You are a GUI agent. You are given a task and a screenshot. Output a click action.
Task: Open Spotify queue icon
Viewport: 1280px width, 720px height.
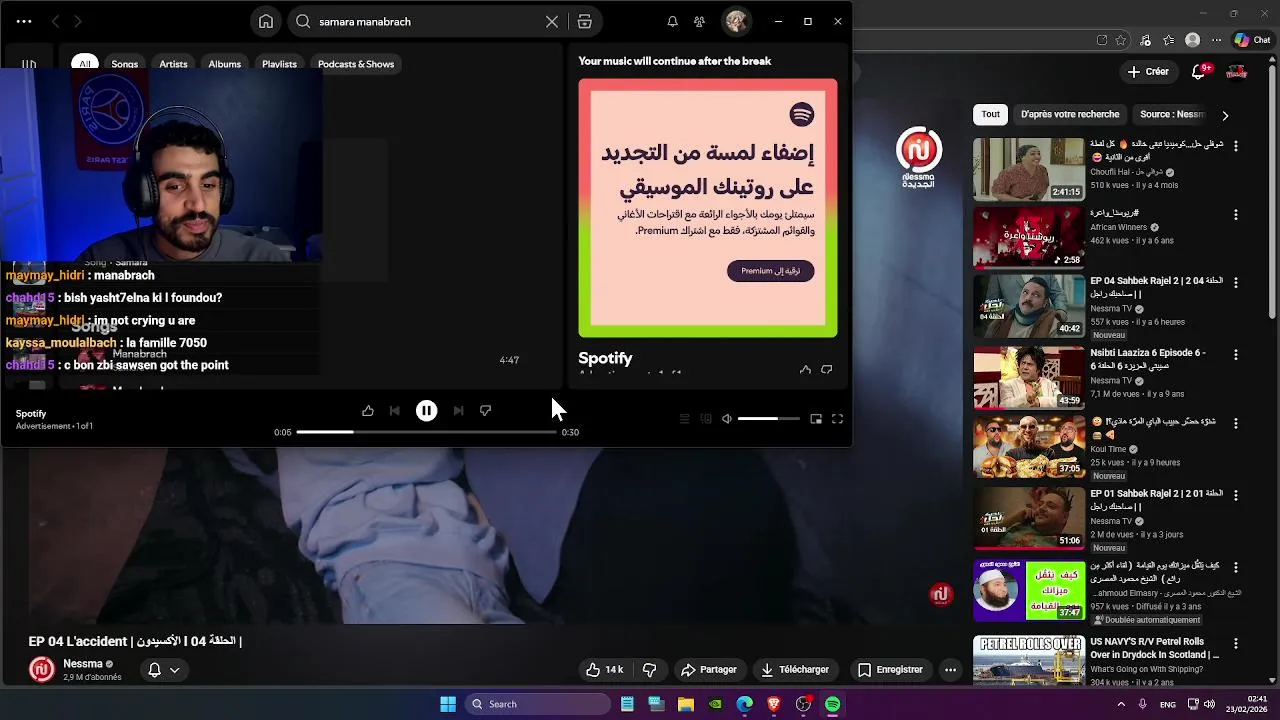coord(684,419)
